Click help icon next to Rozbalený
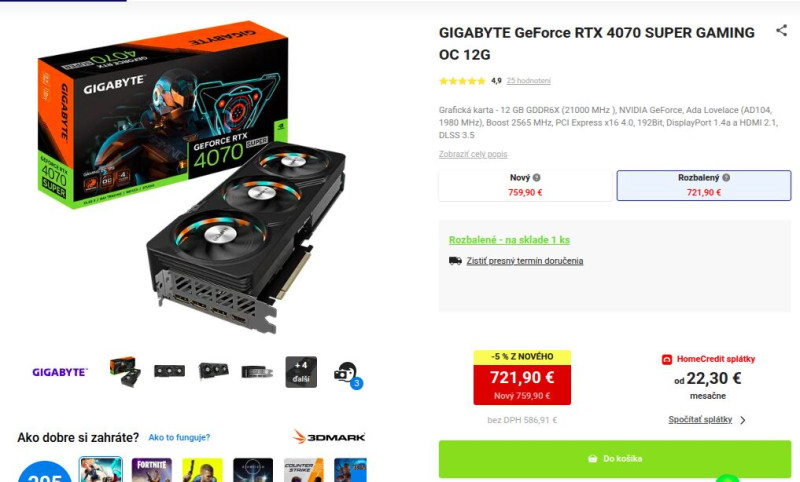The width and height of the screenshot is (800, 482). (x=726, y=177)
